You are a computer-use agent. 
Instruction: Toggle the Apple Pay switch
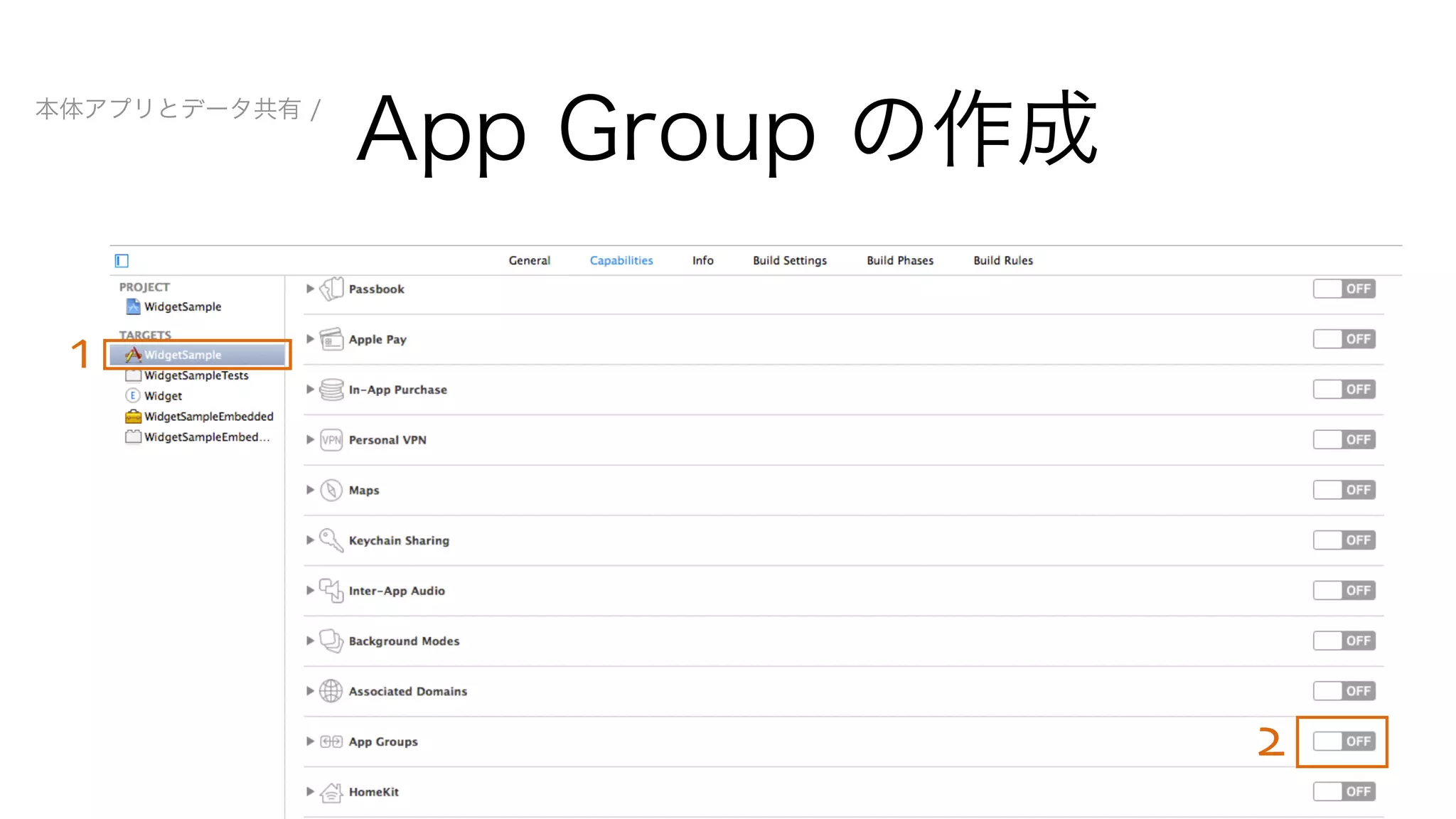(x=1344, y=339)
